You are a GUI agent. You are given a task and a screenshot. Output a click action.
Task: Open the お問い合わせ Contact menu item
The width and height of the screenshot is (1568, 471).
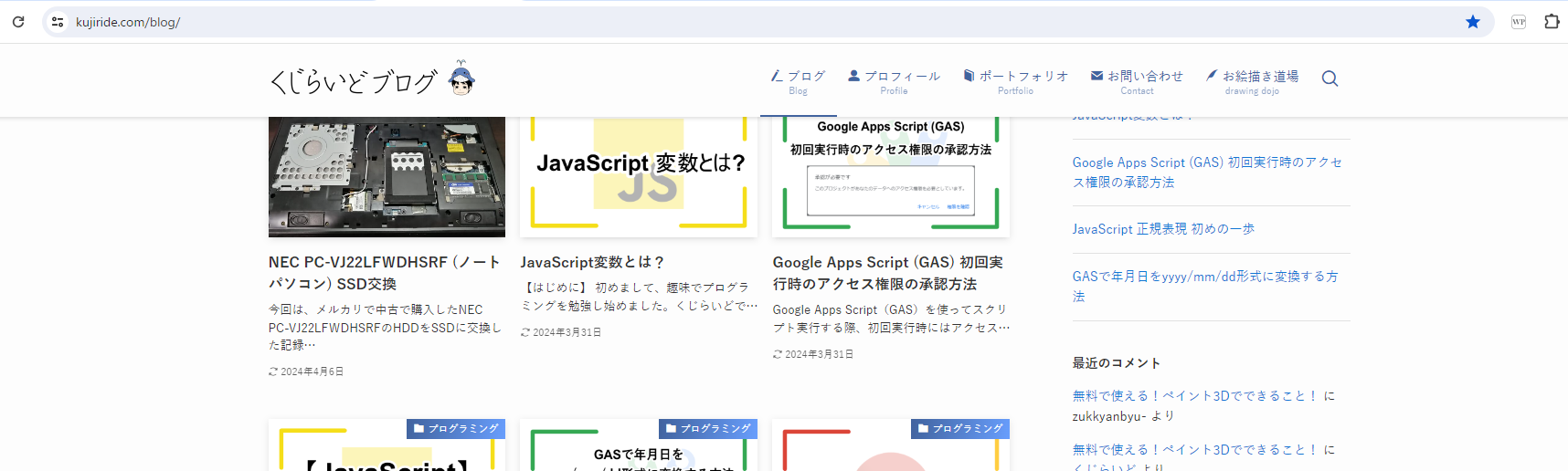(x=1137, y=82)
